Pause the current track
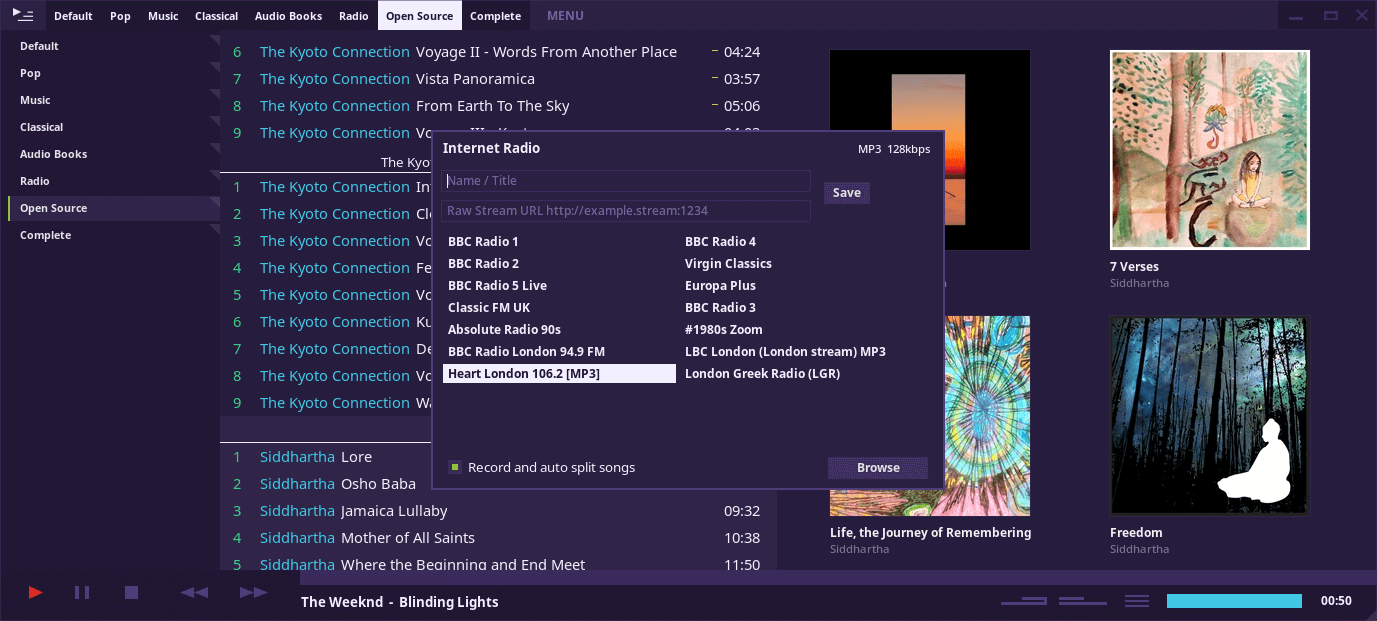Screen dimensions: 1377x621 pyautogui.click(x=82, y=593)
